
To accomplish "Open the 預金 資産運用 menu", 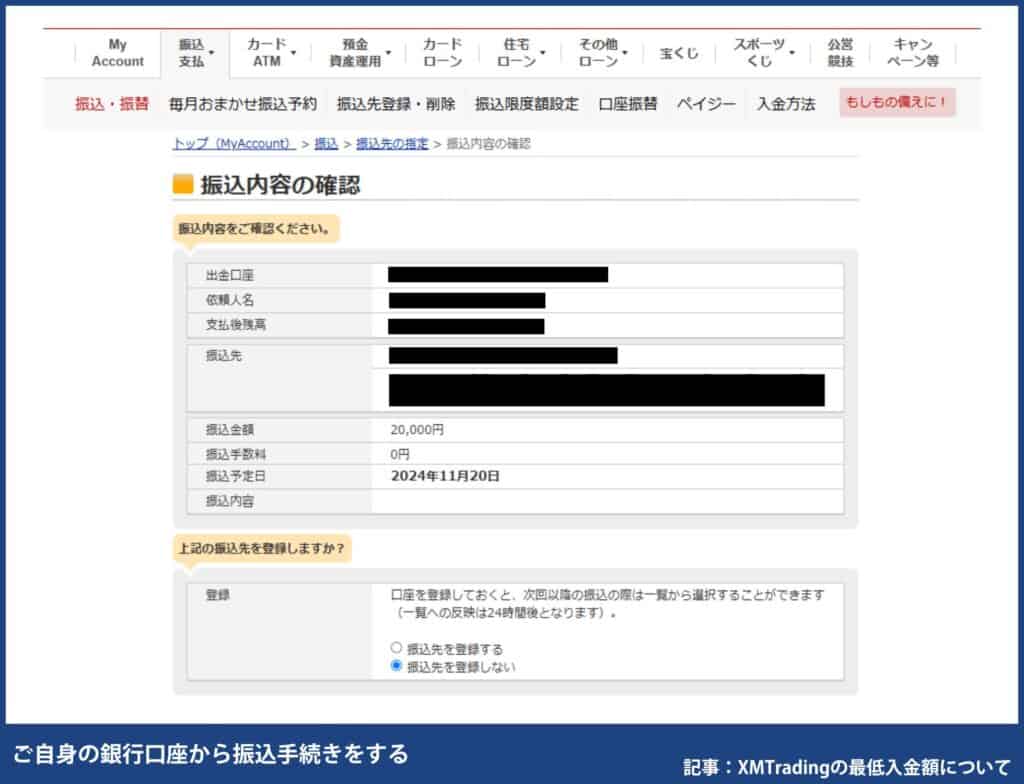I will 355,53.
